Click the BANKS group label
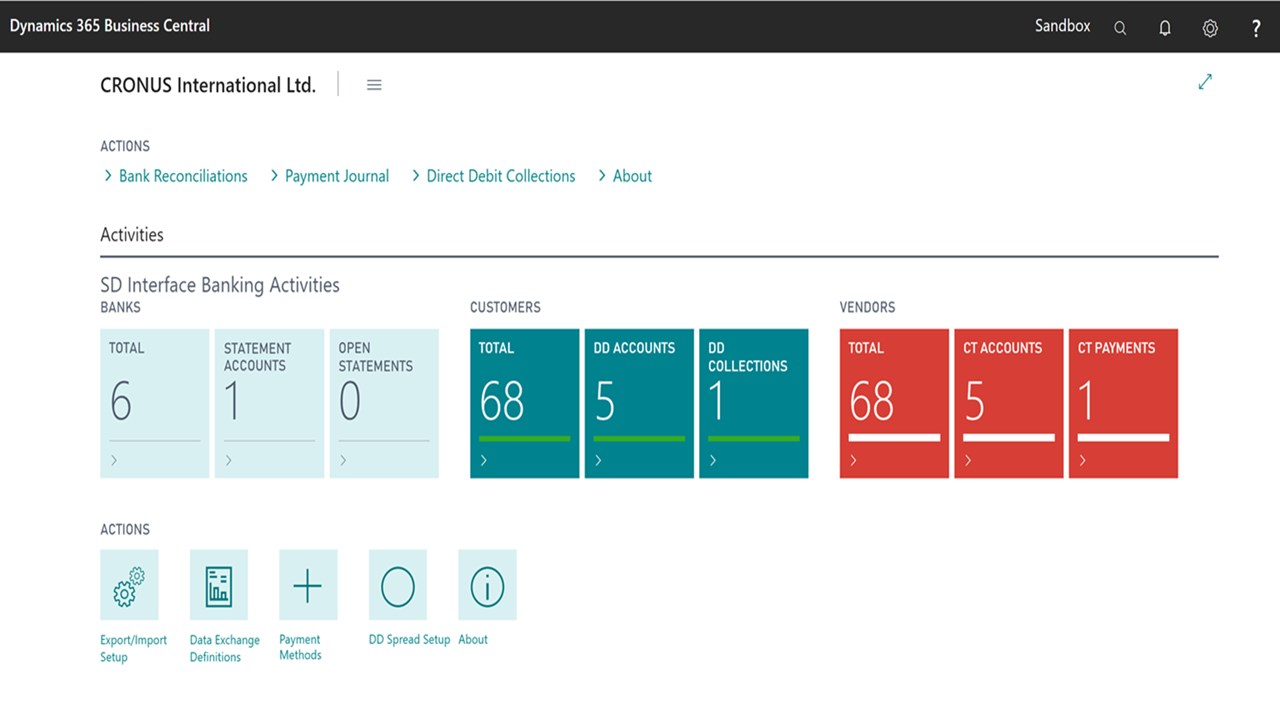This screenshot has height=720, width=1280. (x=120, y=307)
